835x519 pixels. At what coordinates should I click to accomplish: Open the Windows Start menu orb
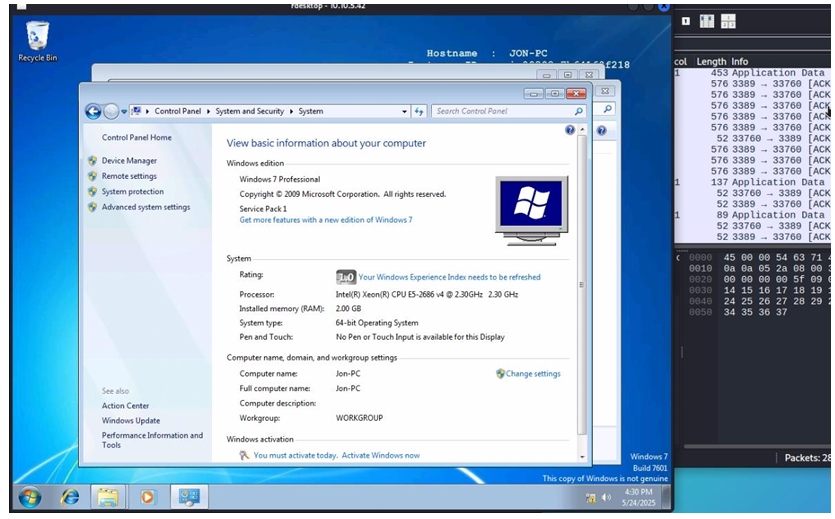point(30,497)
